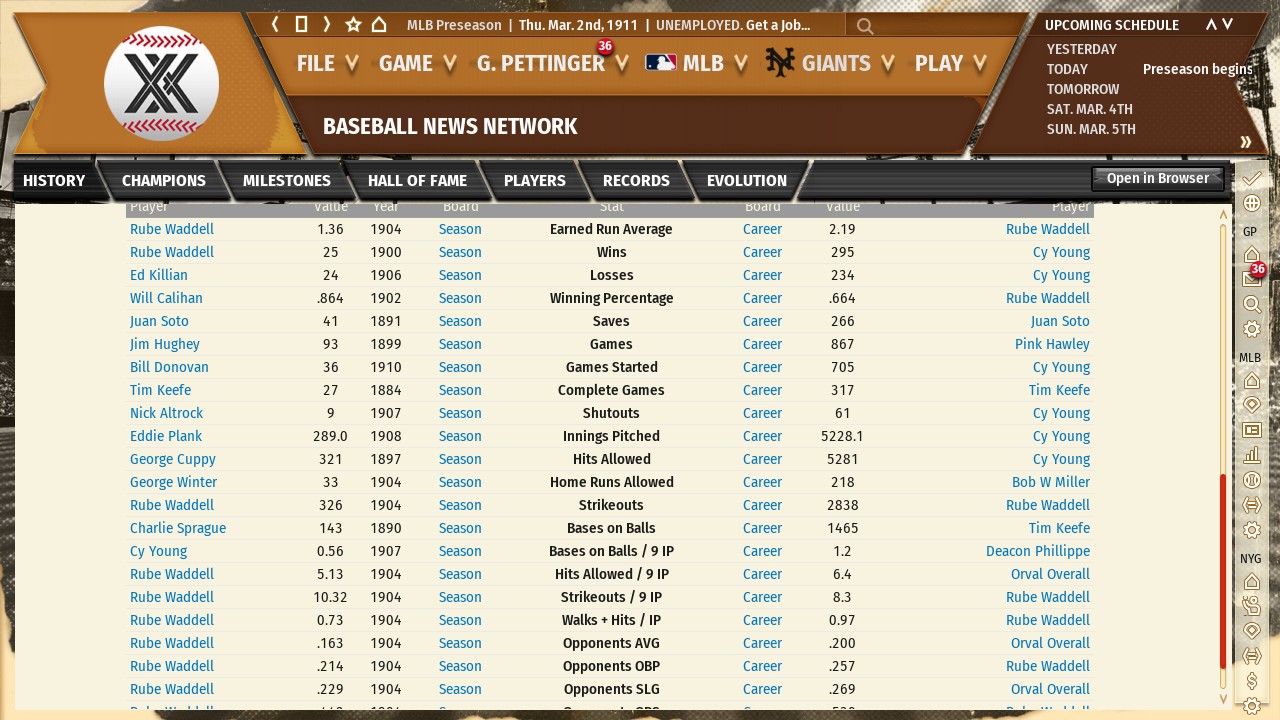The image size is (1280, 720).
Task: Click the scrollbar down arrow
Action: (1223, 699)
